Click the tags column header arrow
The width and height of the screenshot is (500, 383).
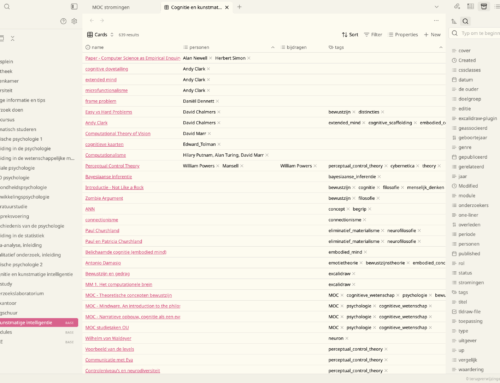(x=441, y=47)
